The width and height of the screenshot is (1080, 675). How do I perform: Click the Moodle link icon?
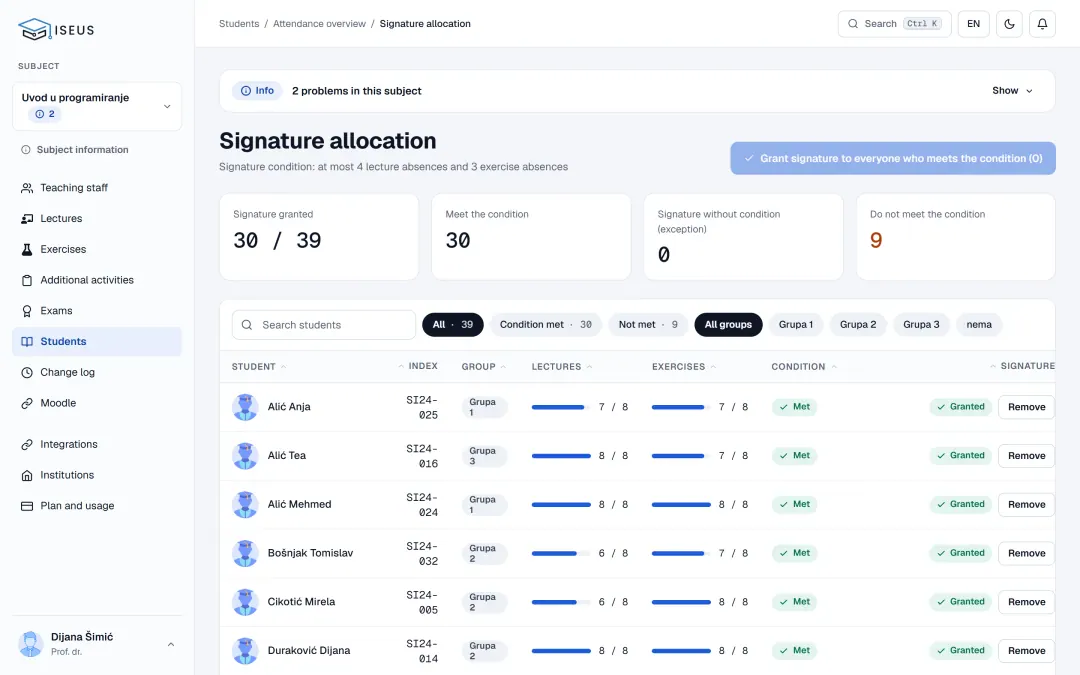pyautogui.click(x=27, y=404)
